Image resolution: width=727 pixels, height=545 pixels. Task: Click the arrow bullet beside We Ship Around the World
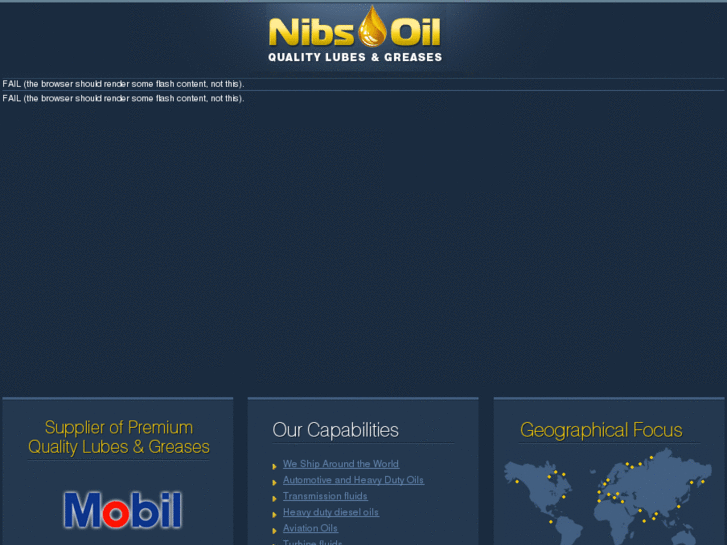(x=274, y=467)
